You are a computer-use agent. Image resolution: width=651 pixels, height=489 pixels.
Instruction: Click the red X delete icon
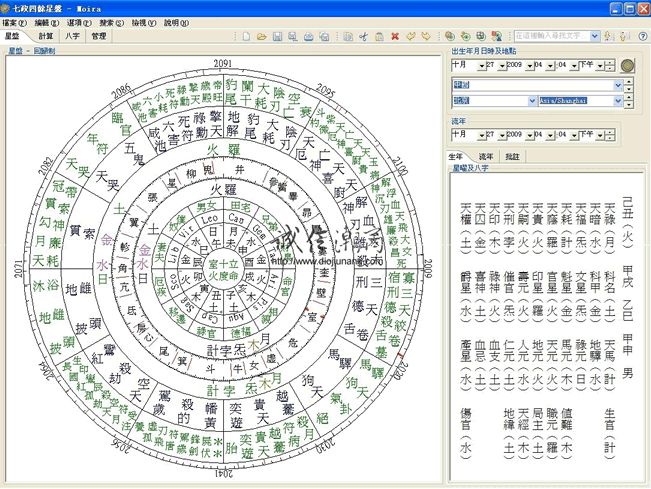395,36
